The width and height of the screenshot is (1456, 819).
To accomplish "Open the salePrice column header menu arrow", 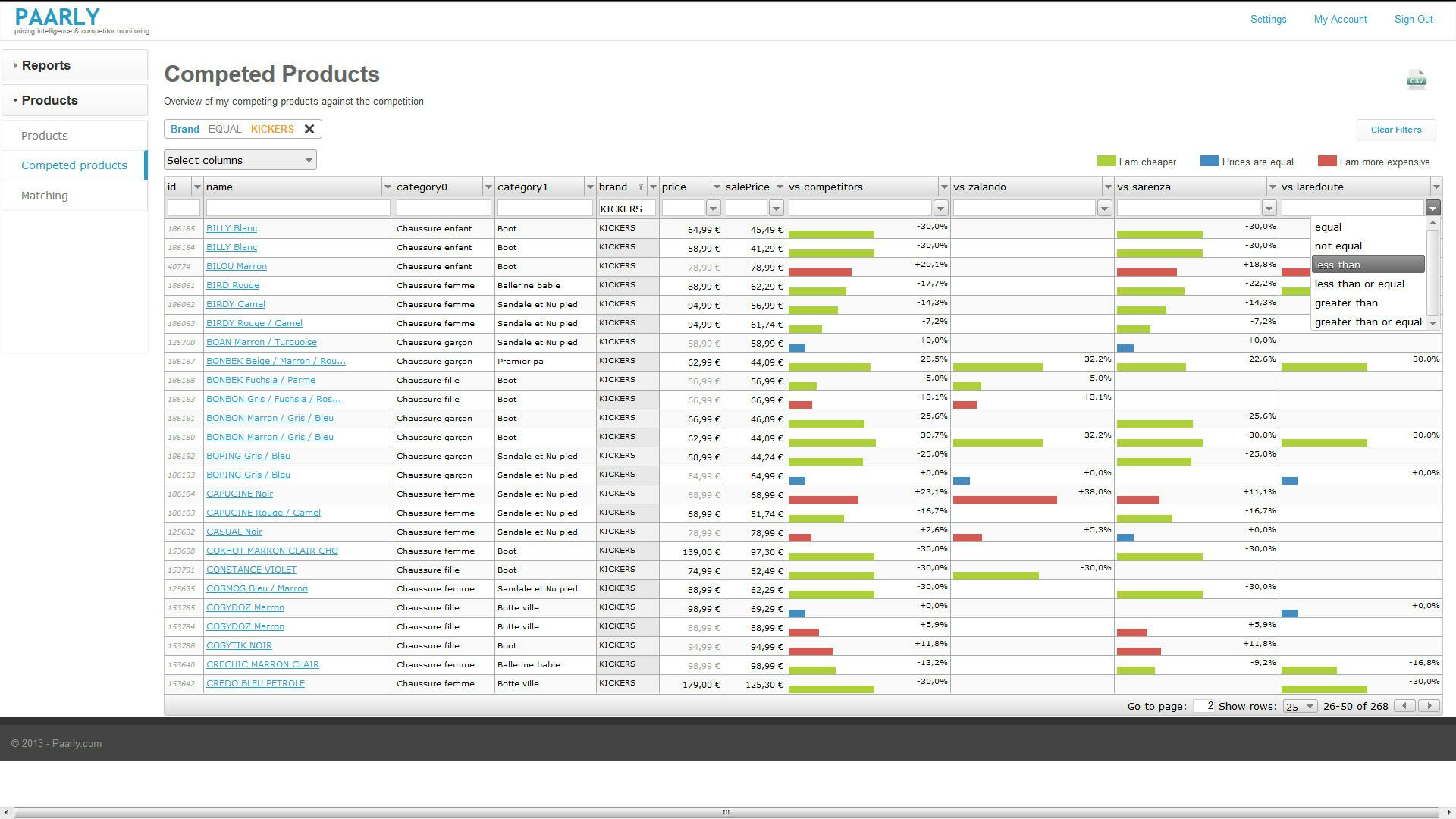I will pyautogui.click(x=780, y=187).
